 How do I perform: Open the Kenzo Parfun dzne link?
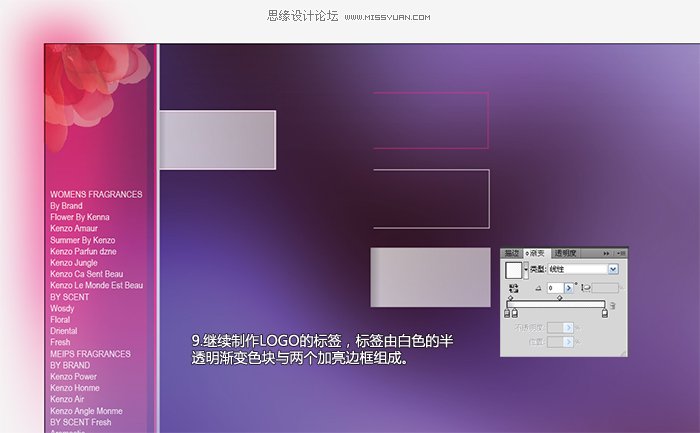83,251
